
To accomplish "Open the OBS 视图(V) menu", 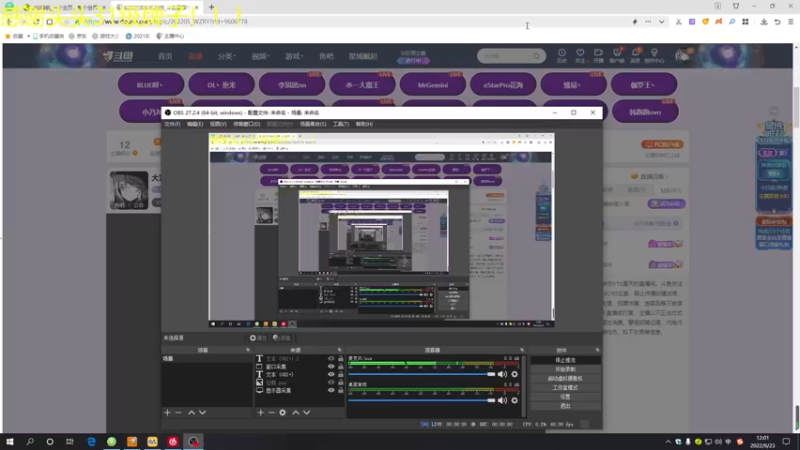I will click(x=218, y=124).
